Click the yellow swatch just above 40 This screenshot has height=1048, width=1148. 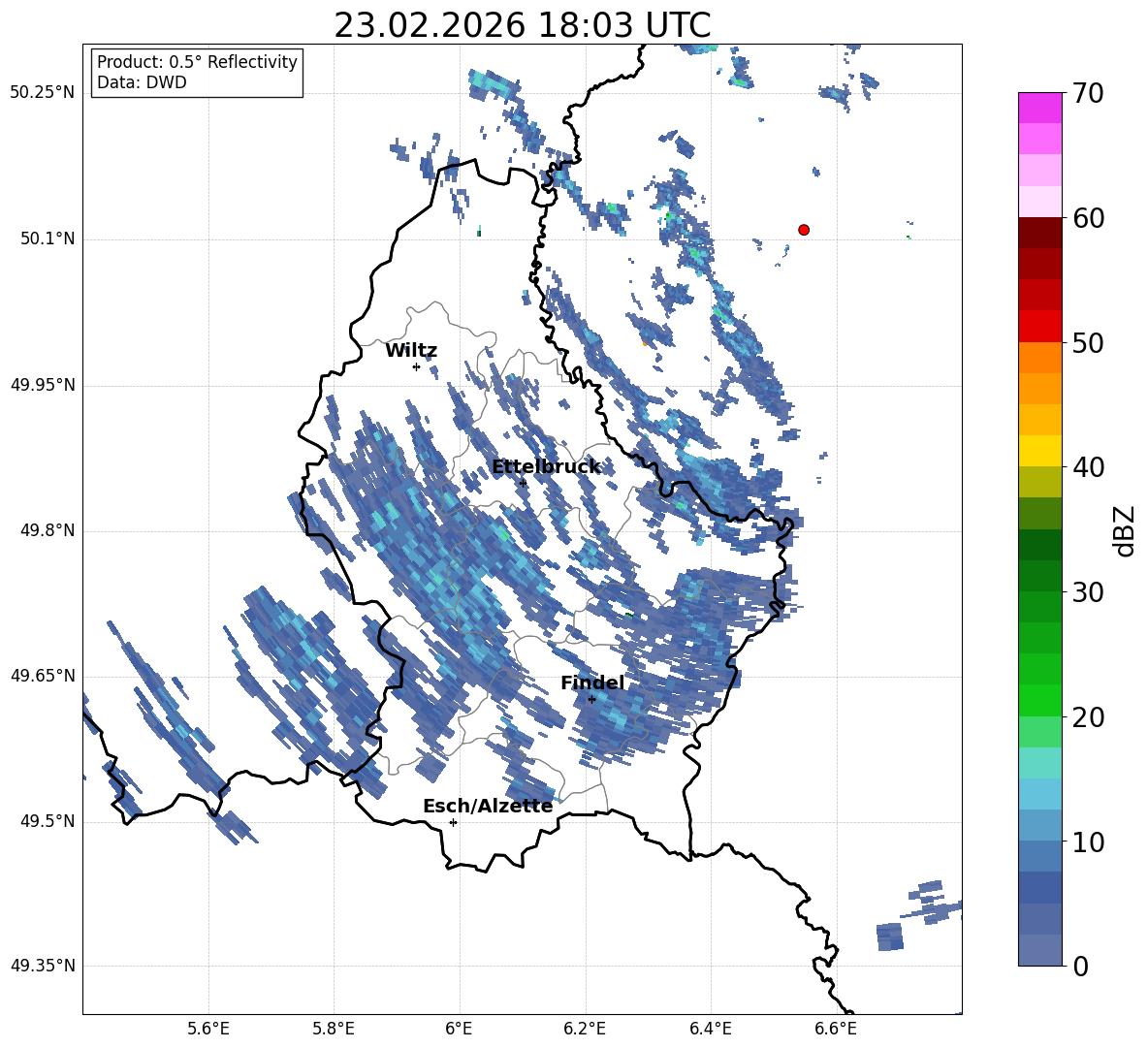click(x=1039, y=451)
